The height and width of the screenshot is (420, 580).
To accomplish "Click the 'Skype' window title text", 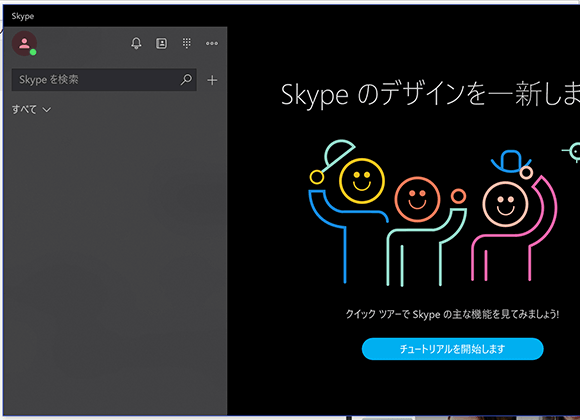I will point(23,16).
